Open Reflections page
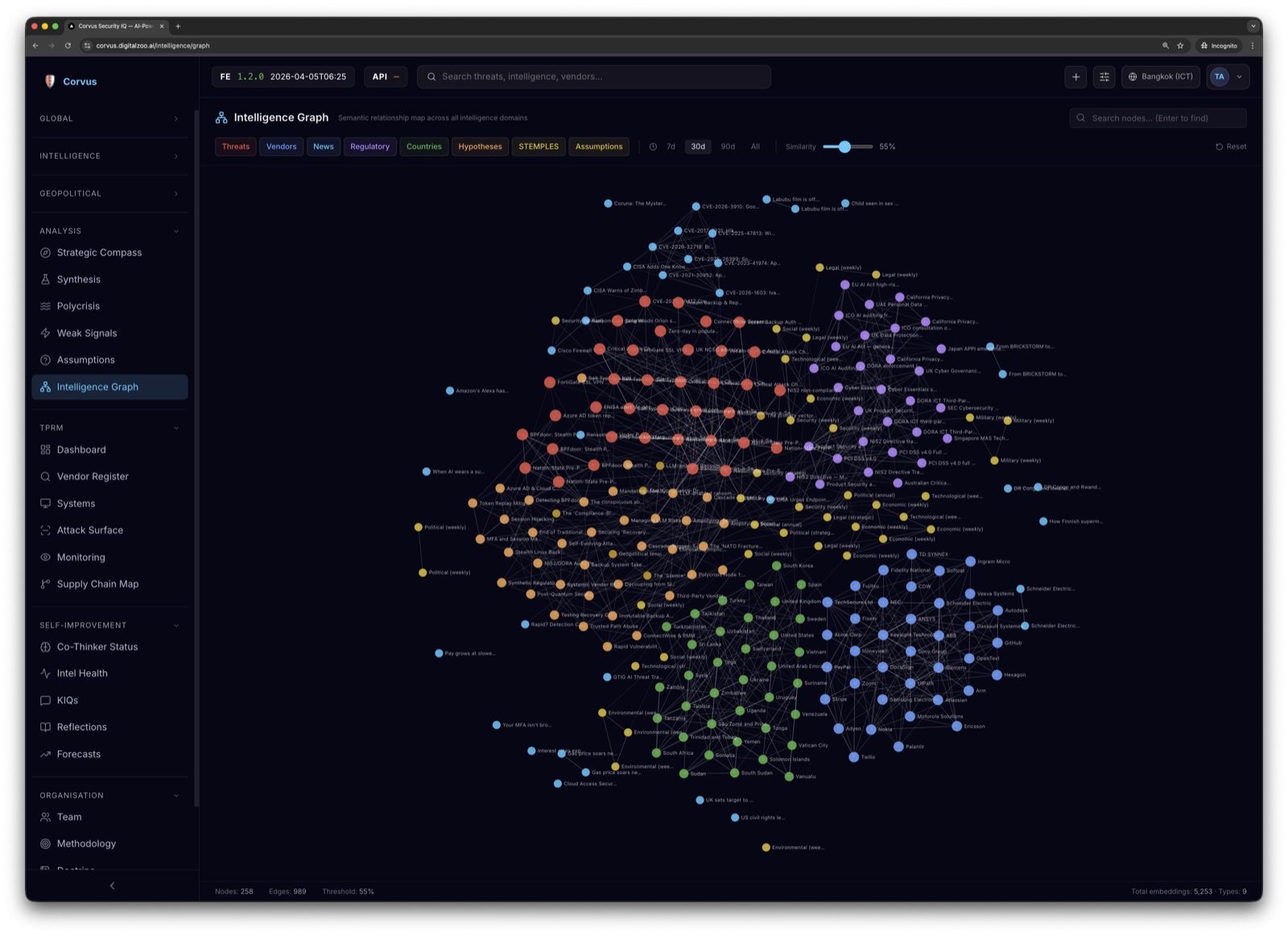 coord(109,727)
